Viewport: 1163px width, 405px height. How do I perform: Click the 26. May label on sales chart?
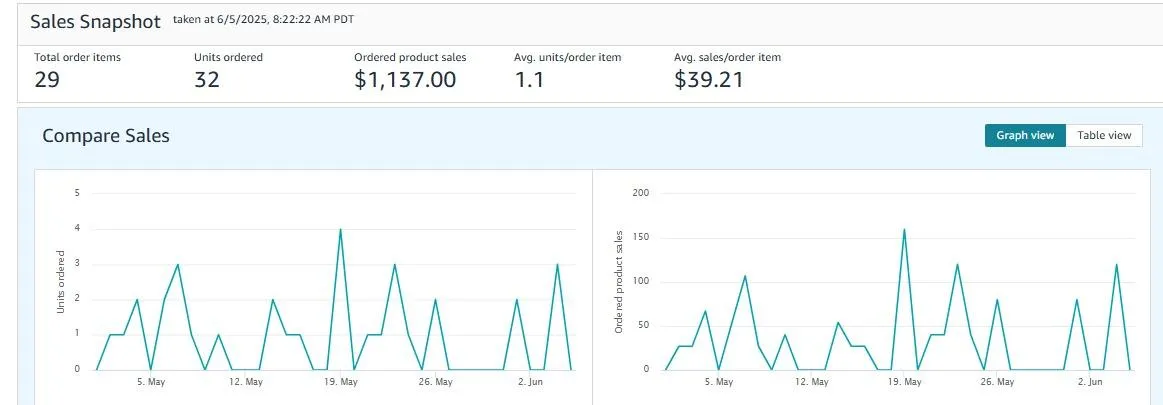[x=998, y=382]
